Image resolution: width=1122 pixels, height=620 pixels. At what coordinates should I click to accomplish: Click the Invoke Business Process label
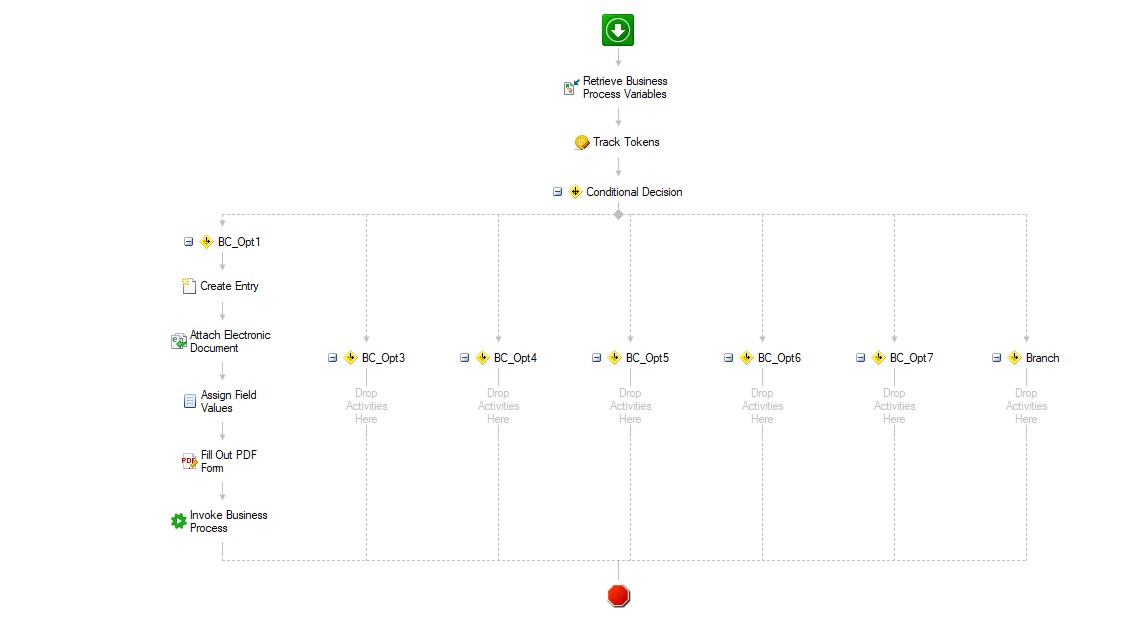tap(228, 521)
